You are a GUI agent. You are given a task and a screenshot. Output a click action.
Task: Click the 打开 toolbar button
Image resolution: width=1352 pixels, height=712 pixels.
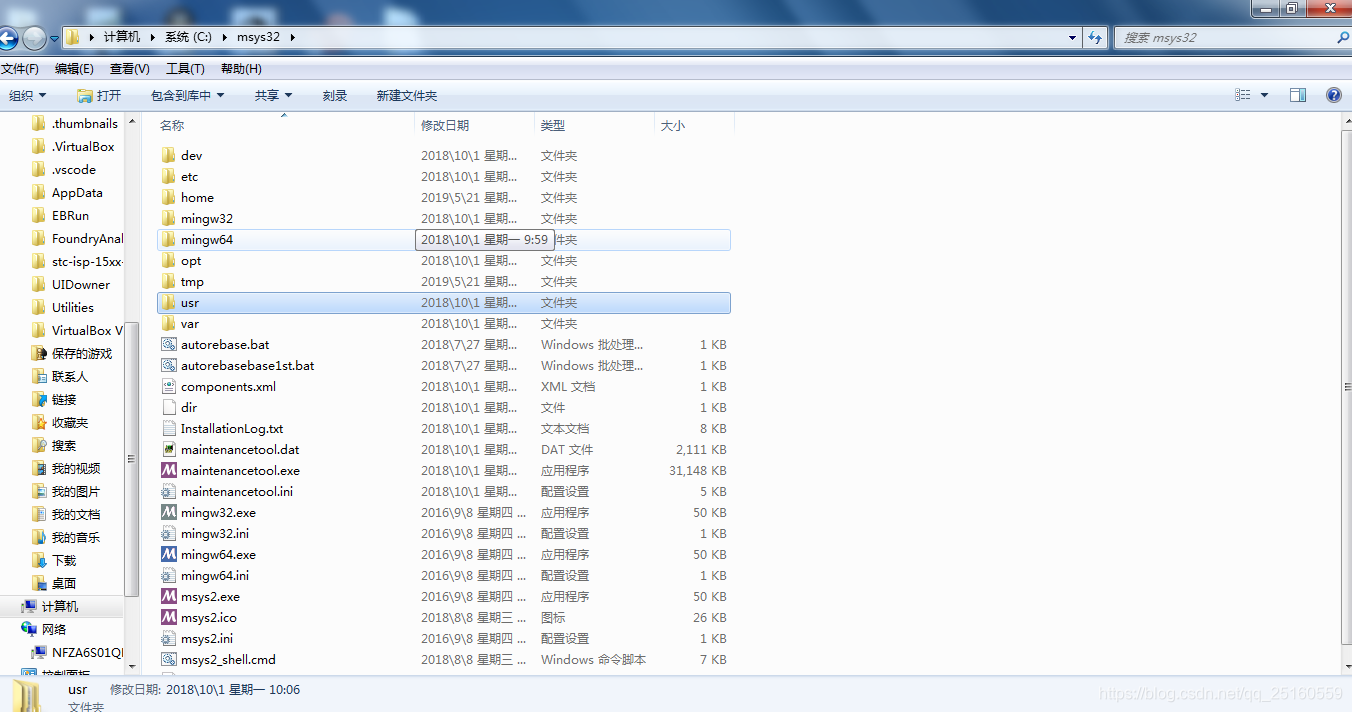pyautogui.click(x=99, y=95)
